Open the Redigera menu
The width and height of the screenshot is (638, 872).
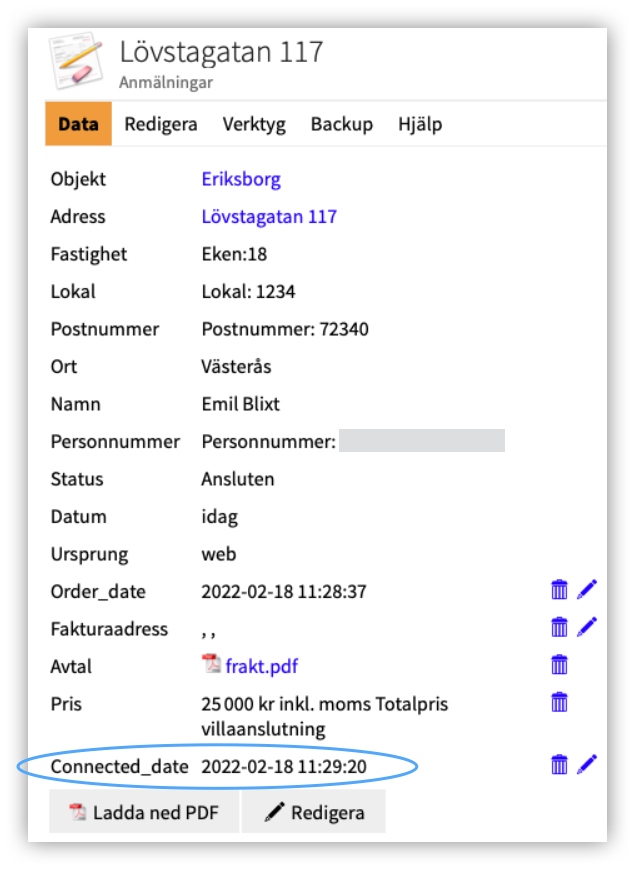(160, 125)
